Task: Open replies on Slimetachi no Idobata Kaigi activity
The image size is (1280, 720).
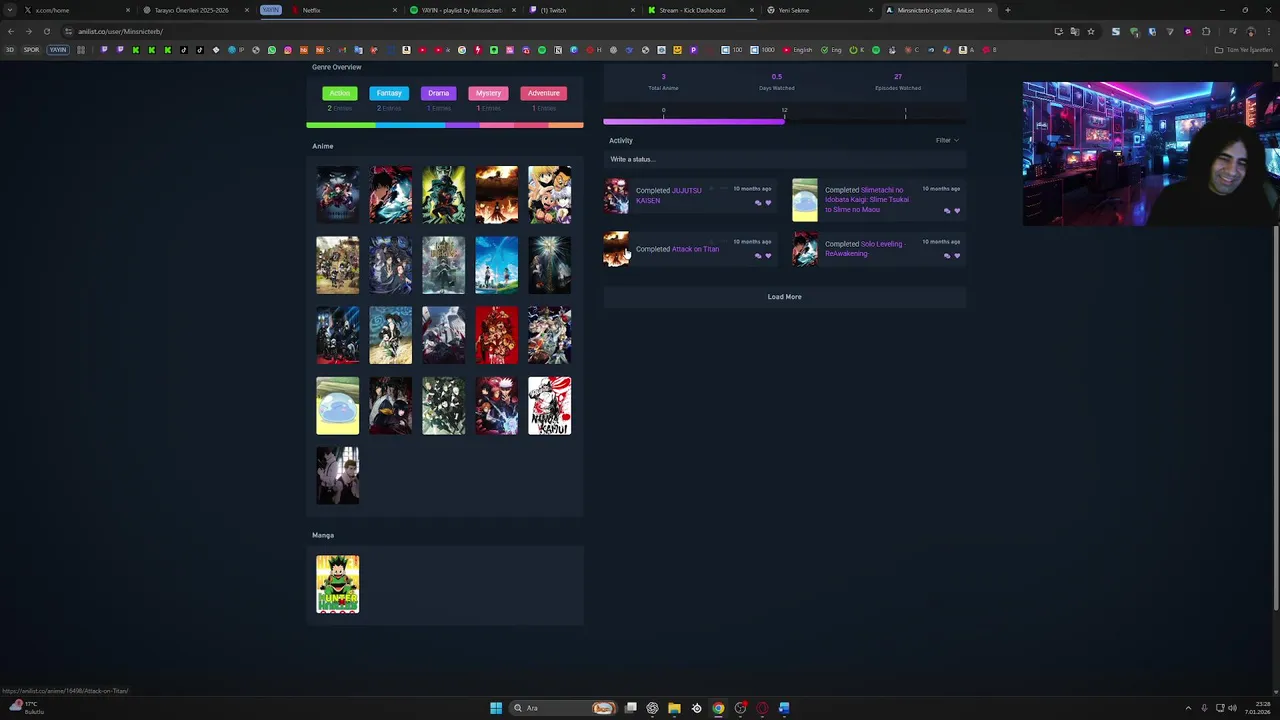Action: pos(947,211)
